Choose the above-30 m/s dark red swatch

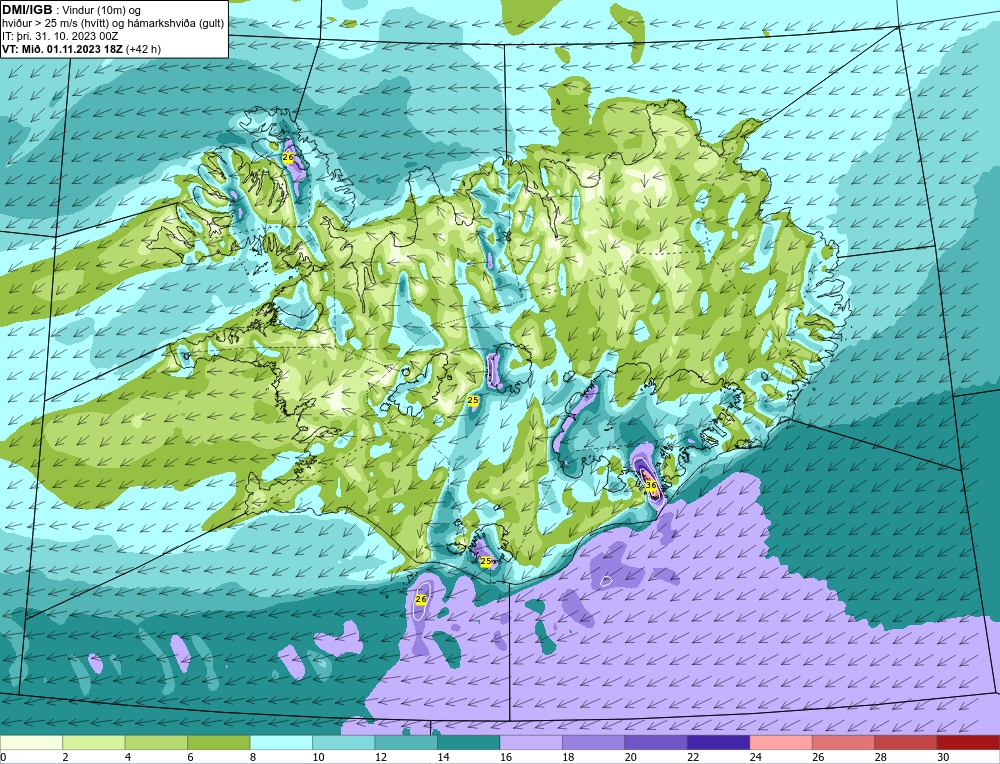pyautogui.click(x=969, y=742)
